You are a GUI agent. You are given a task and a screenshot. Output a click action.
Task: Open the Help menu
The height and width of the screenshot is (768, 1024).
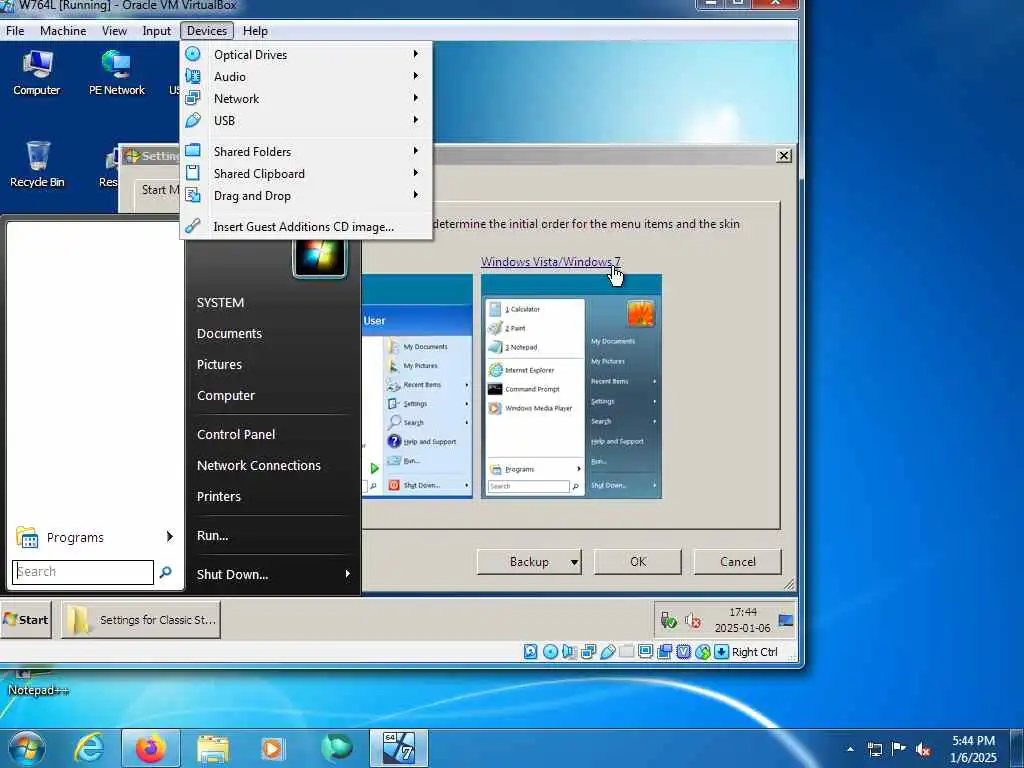255,31
